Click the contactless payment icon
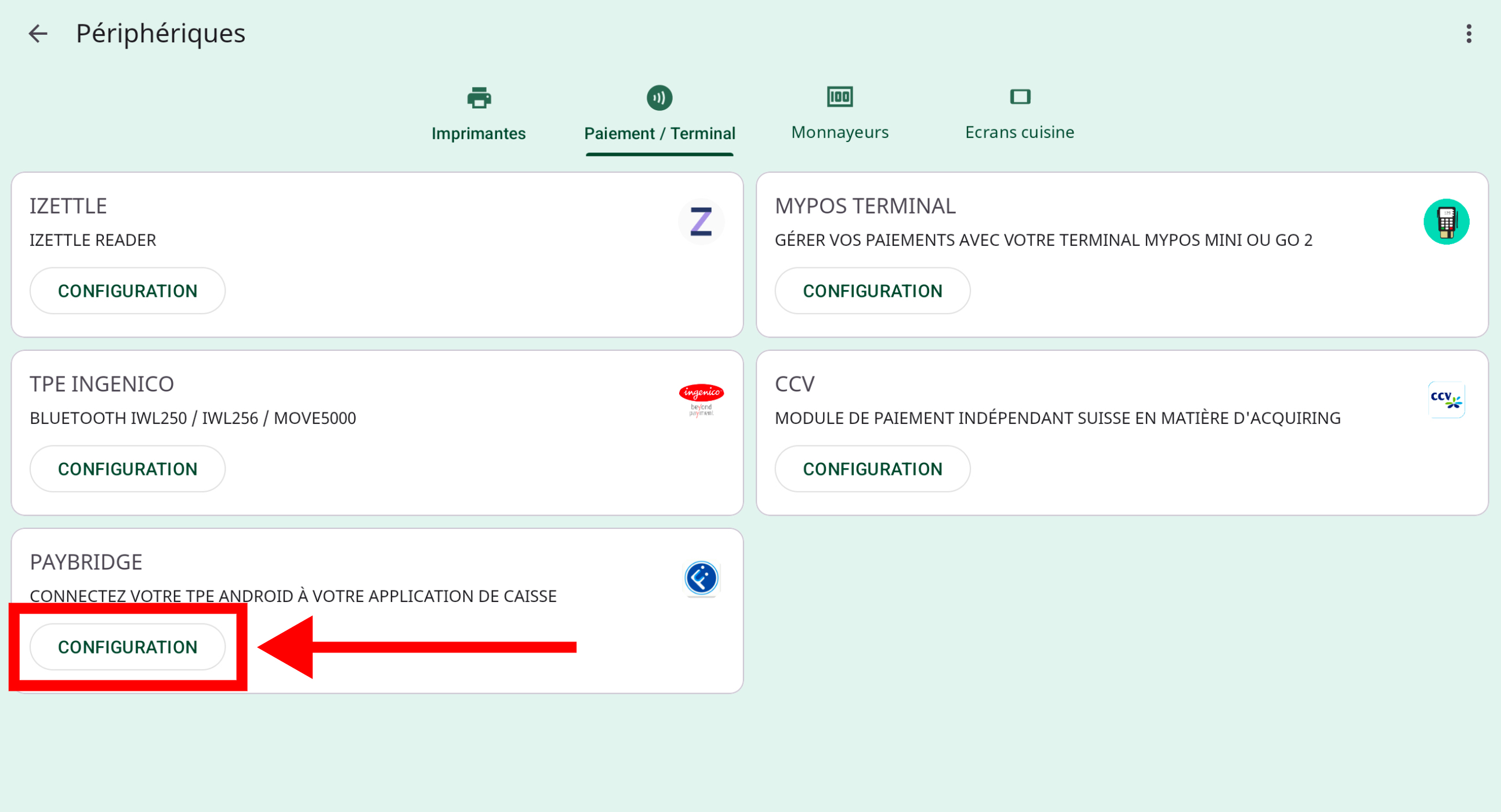This screenshot has height=812, width=1501. pyautogui.click(x=659, y=97)
